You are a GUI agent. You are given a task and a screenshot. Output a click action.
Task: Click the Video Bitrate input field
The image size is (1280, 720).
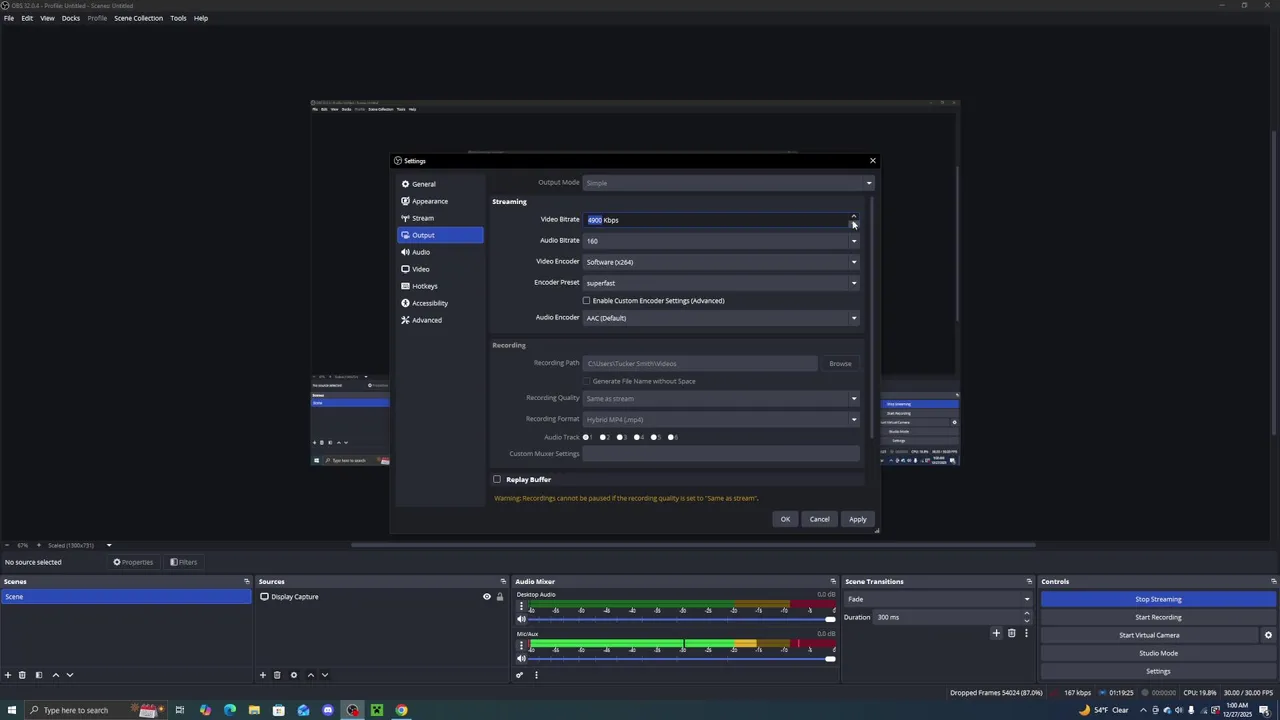pos(715,220)
